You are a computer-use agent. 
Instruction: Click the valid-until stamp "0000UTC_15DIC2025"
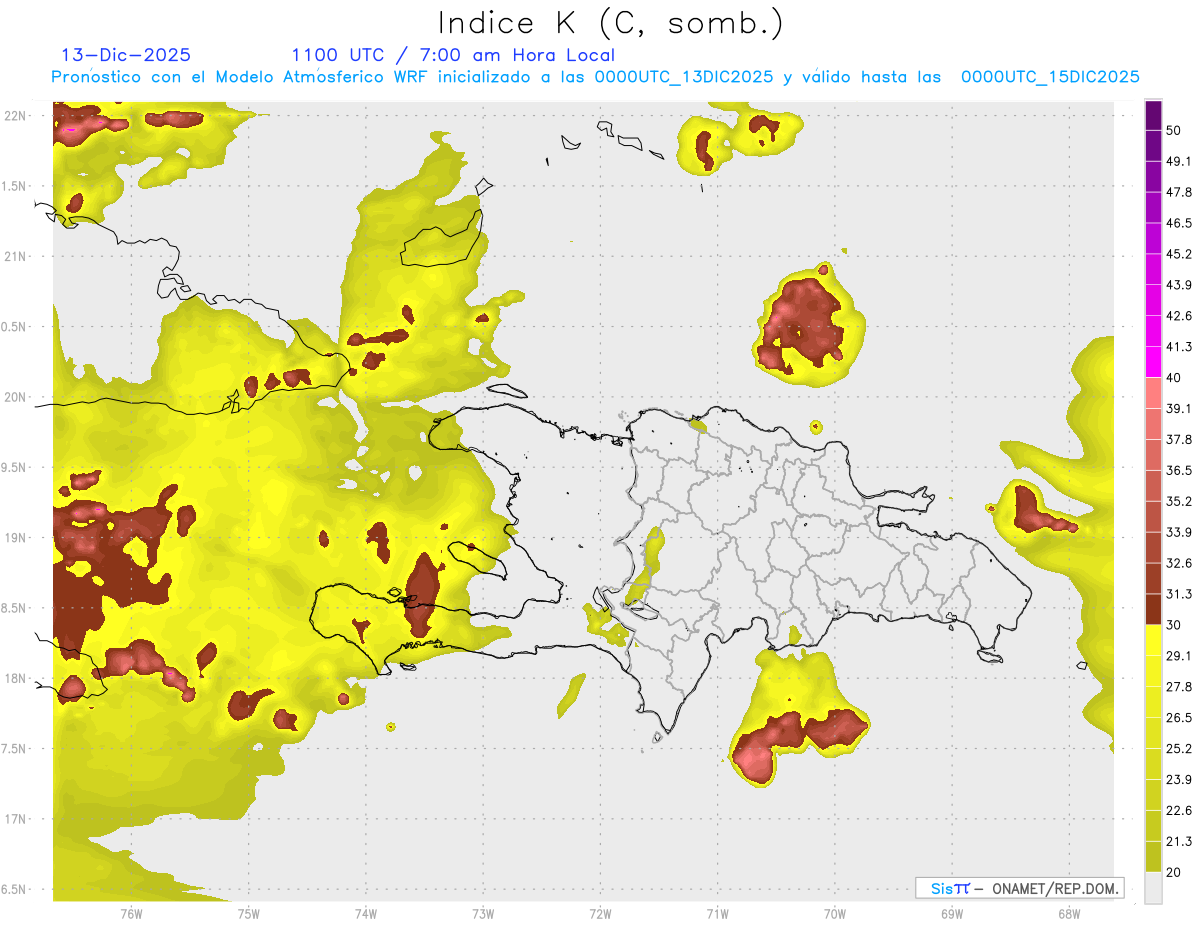coord(1050,77)
